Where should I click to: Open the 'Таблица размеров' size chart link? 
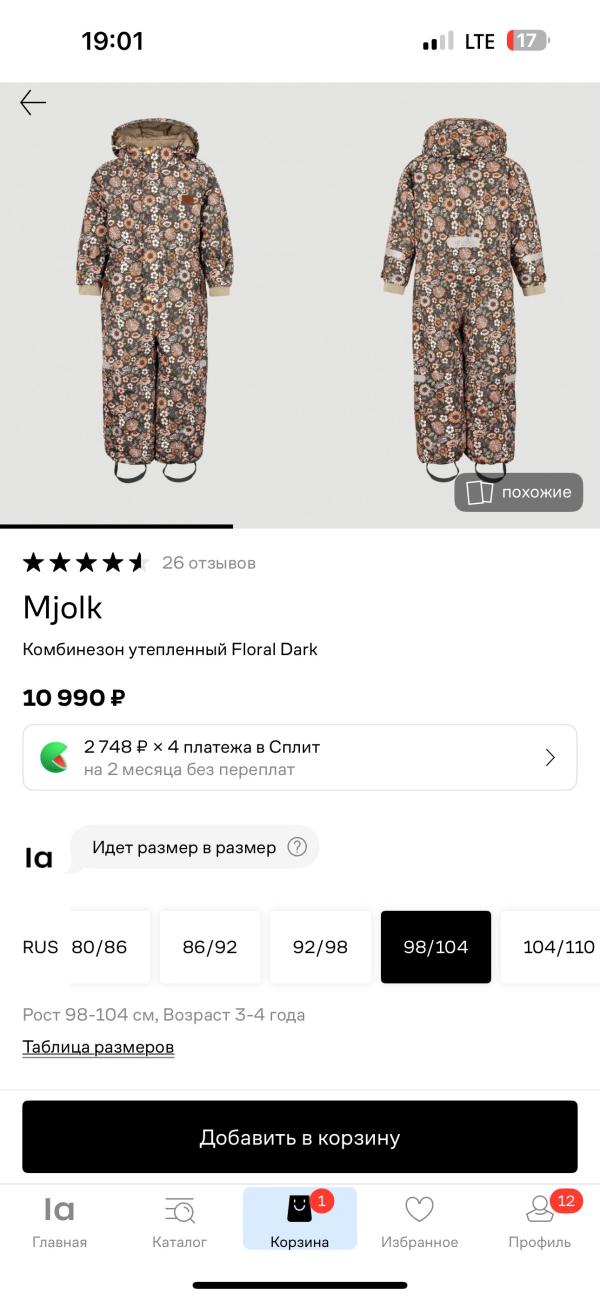98,1047
